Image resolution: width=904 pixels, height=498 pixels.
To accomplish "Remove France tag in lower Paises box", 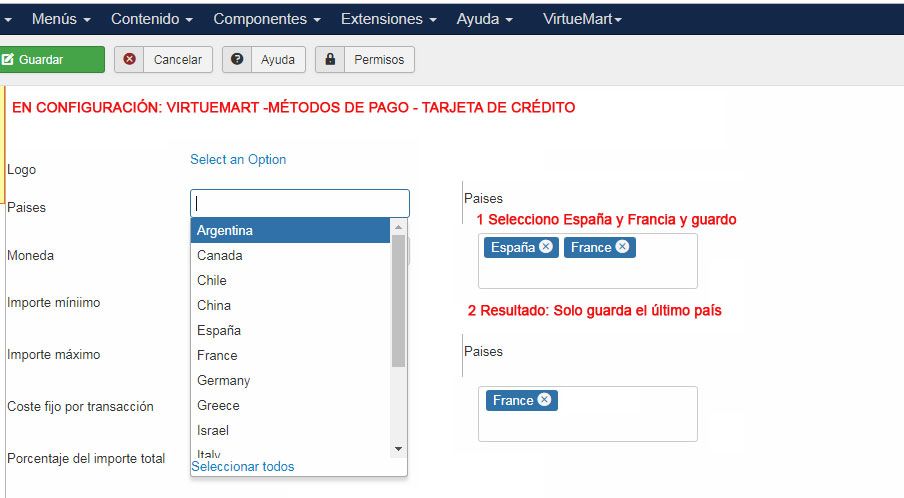I will click(544, 399).
